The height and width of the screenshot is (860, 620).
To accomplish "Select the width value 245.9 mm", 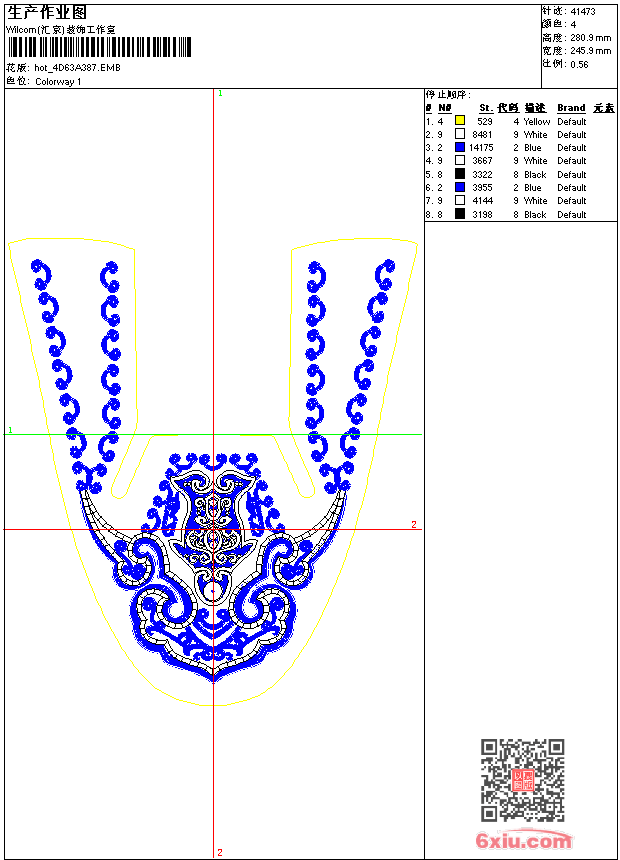I will pos(591,50).
